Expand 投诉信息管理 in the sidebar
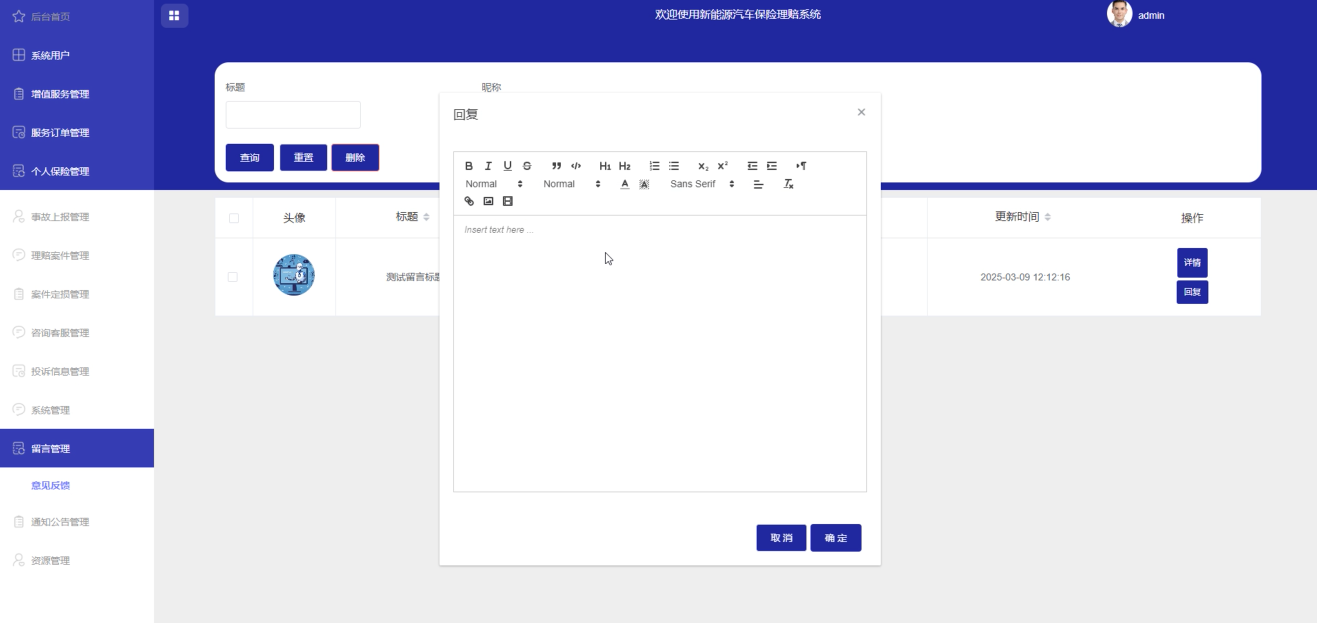The height and width of the screenshot is (623, 1317). click(x=77, y=371)
